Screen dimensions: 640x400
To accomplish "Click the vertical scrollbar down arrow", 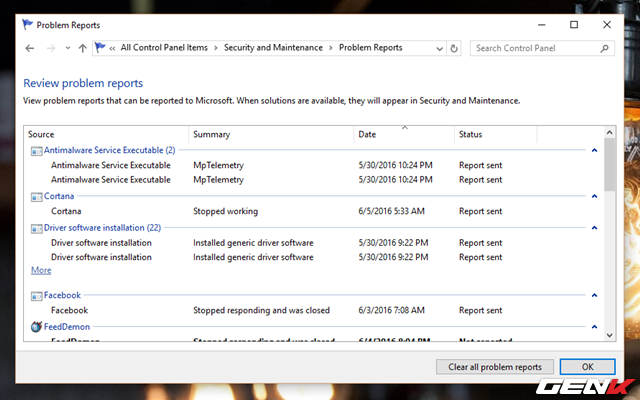I will pyautogui.click(x=610, y=334).
